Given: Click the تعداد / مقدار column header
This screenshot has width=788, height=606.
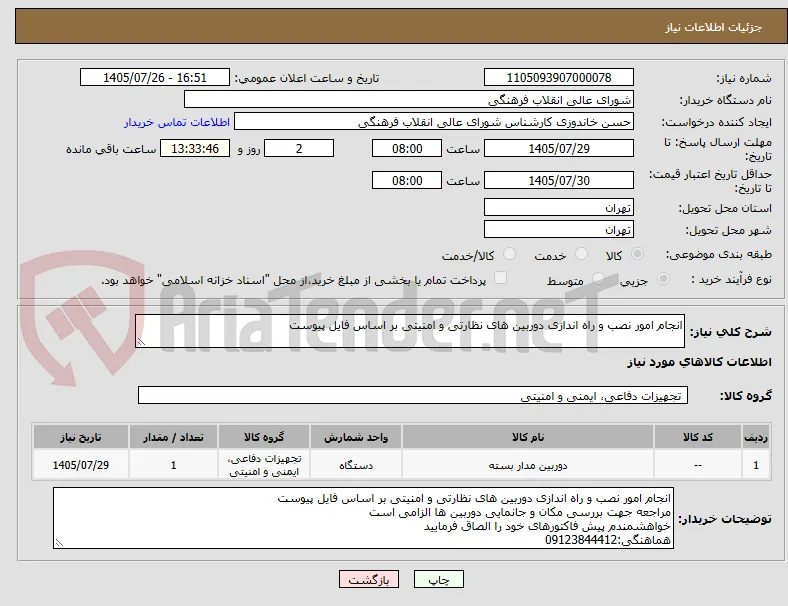Looking at the screenshot, I should [x=173, y=437].
